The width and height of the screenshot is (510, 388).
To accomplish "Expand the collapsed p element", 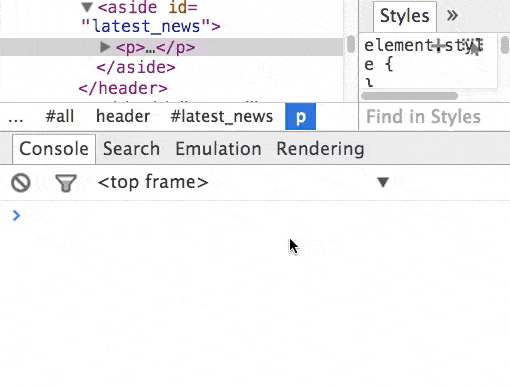I will (105, 47).
